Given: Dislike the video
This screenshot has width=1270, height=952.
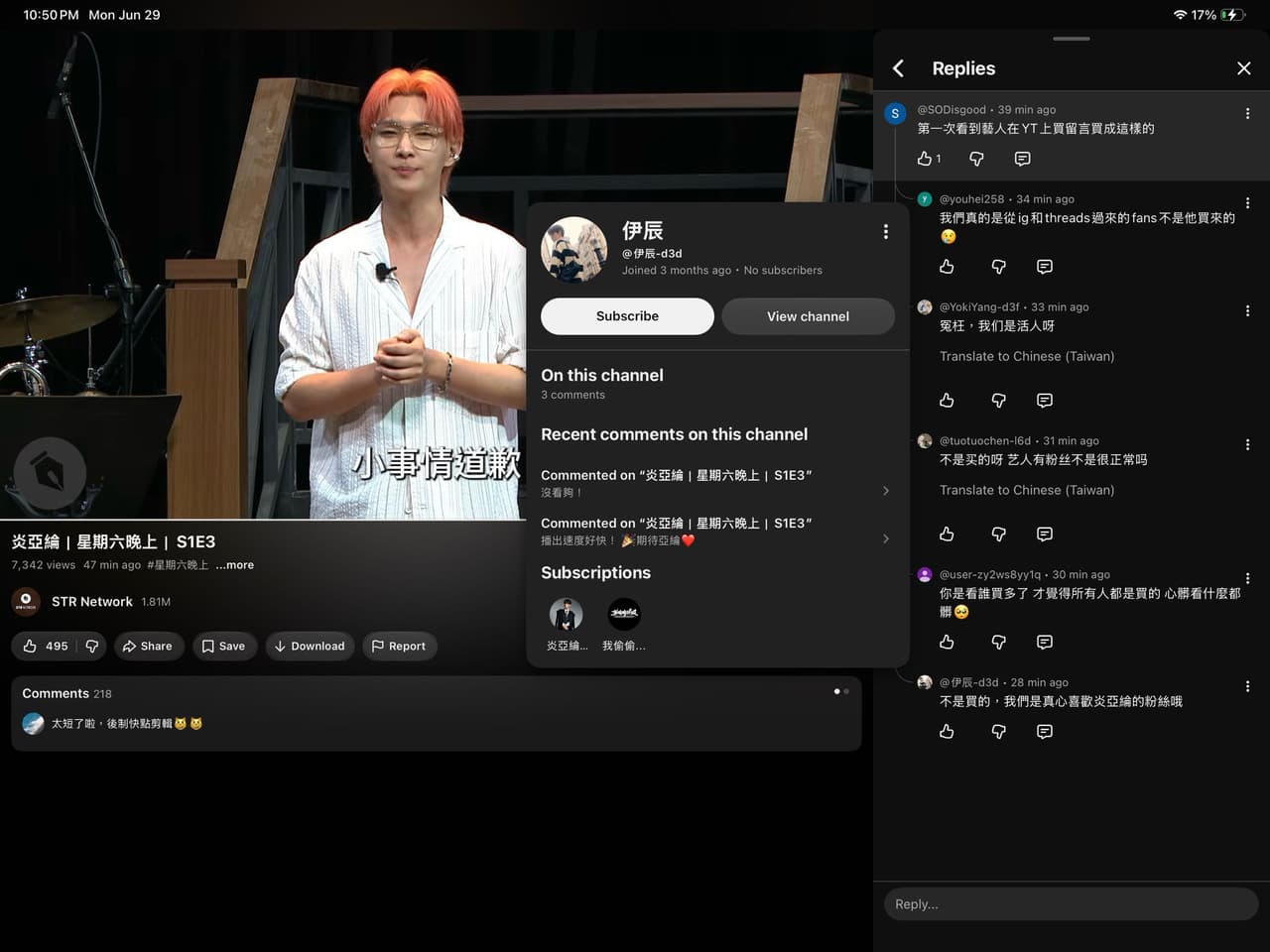Looking at the screenshot, I should tap(92, 647).
